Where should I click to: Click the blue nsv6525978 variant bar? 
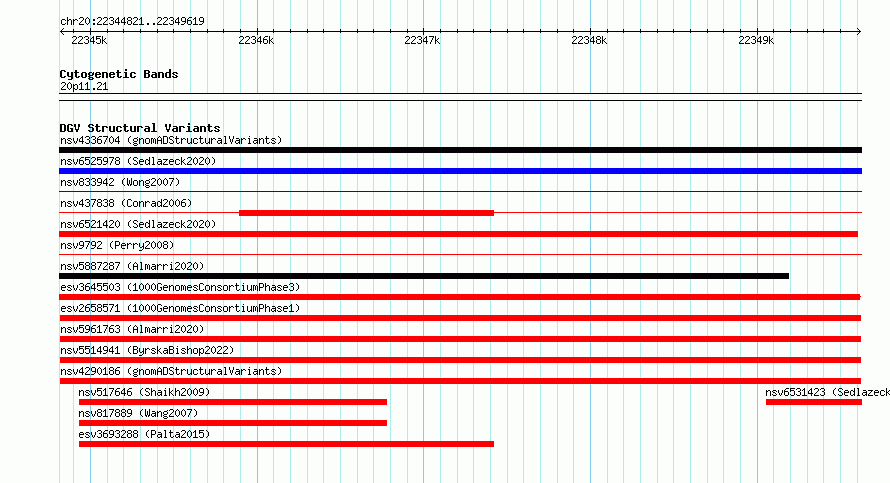point(460,171)
